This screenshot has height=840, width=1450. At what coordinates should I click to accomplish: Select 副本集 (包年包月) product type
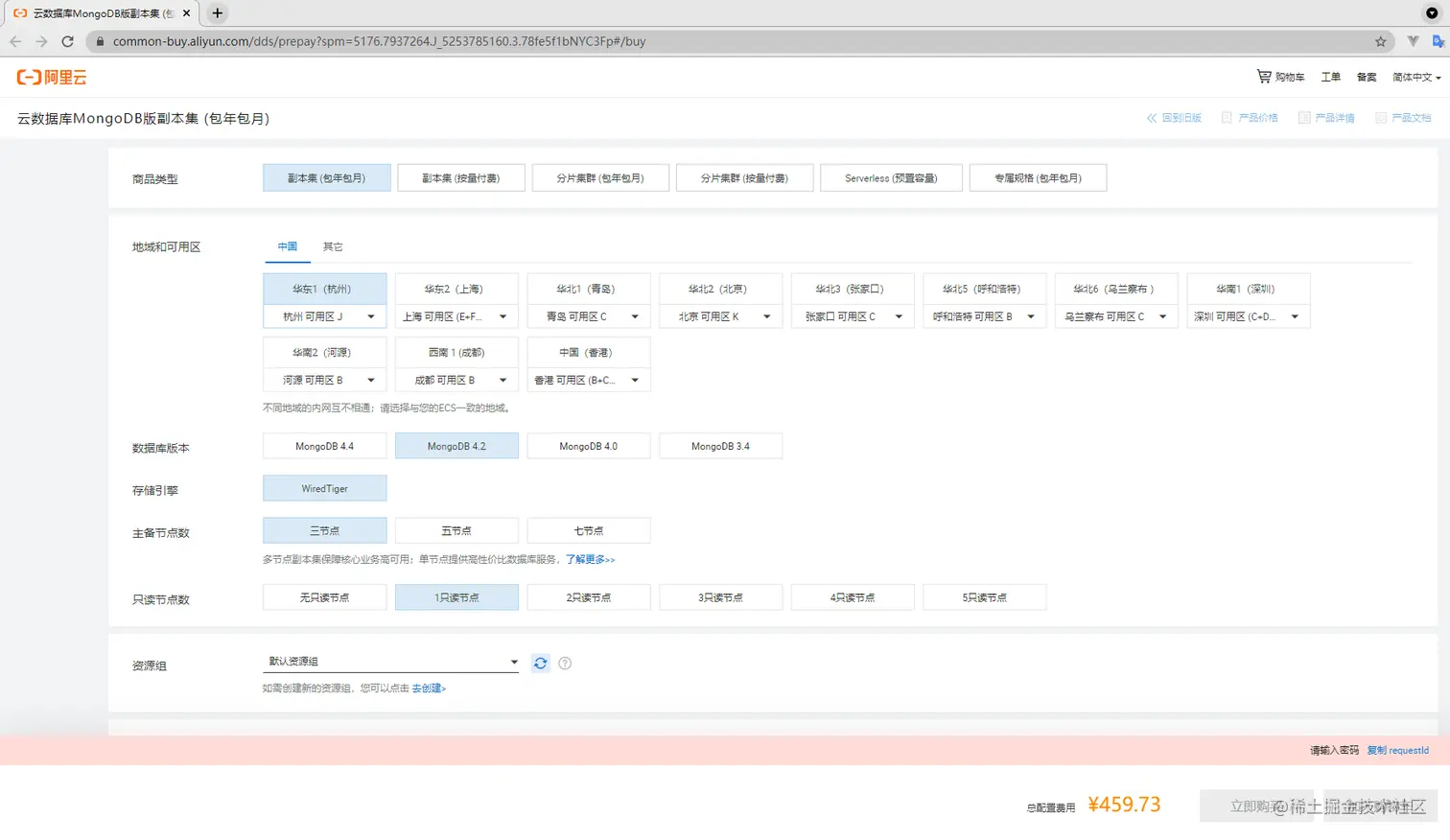[327, 178]
